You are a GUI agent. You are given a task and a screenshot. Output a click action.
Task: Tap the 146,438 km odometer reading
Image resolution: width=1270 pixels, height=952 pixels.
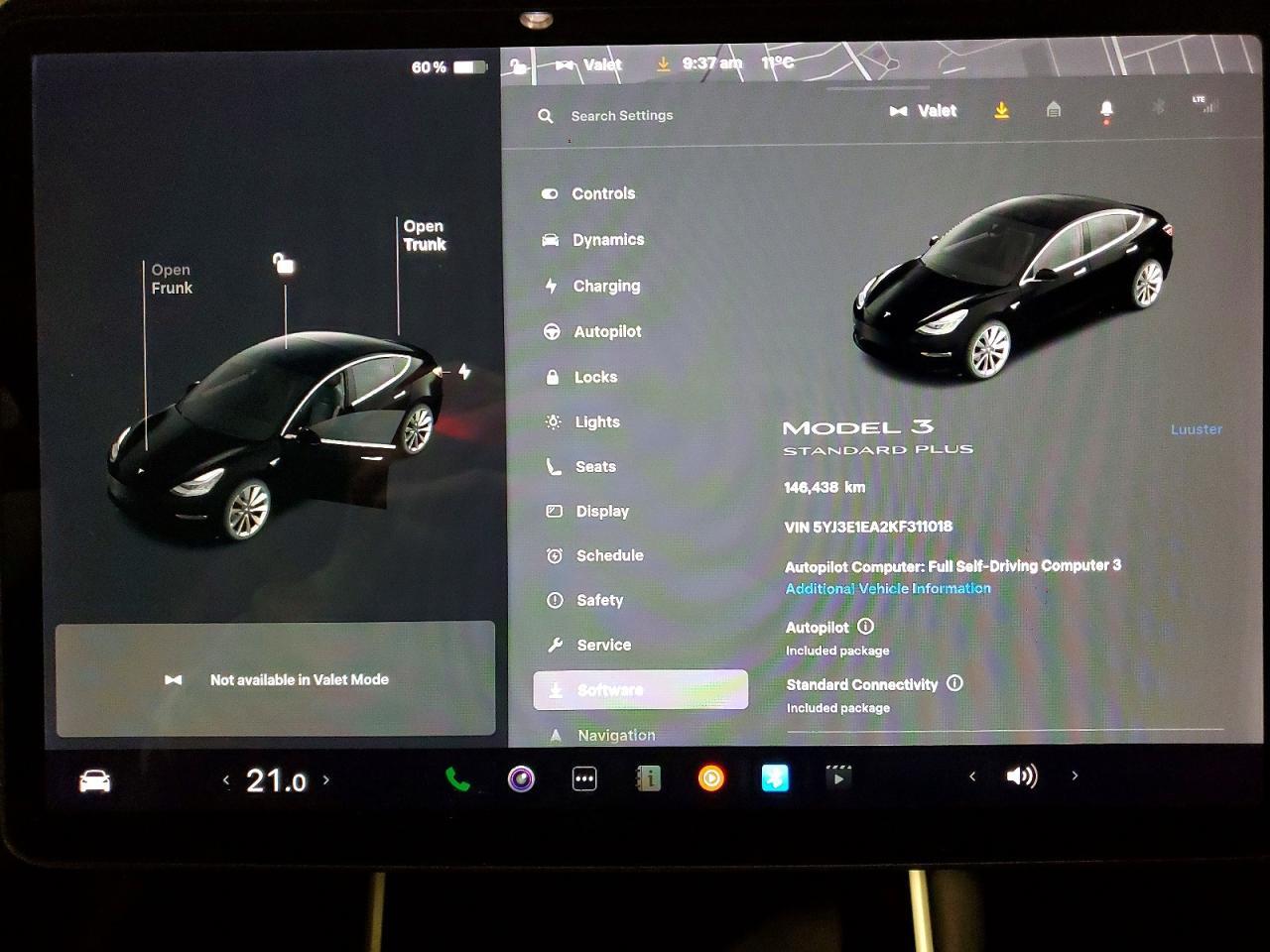[x=825, y=487]
